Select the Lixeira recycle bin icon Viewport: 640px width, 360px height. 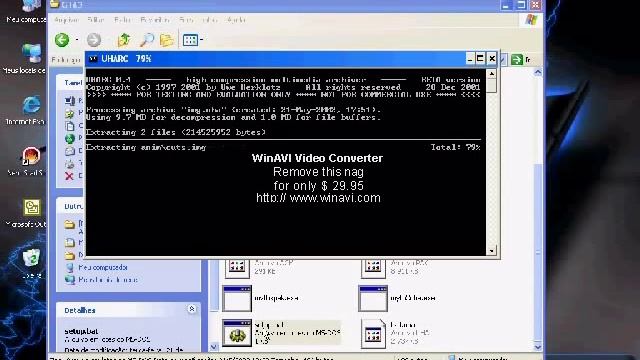(31, 264)
